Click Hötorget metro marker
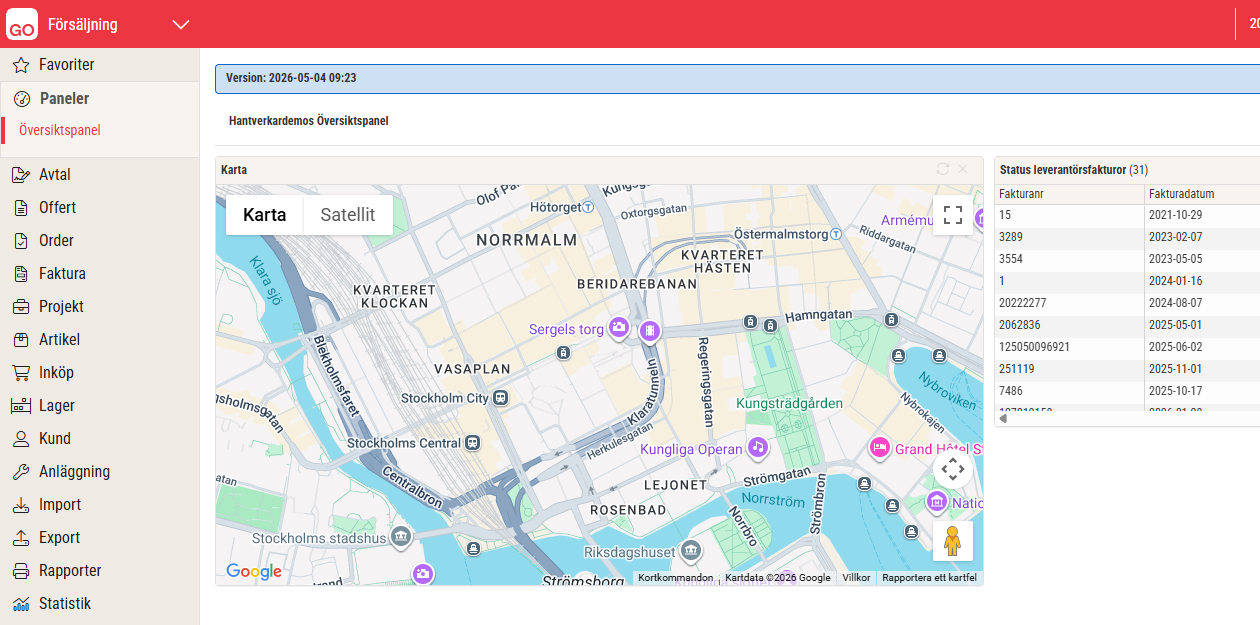Screen dimensions: 1260x625 coord(589,207)
